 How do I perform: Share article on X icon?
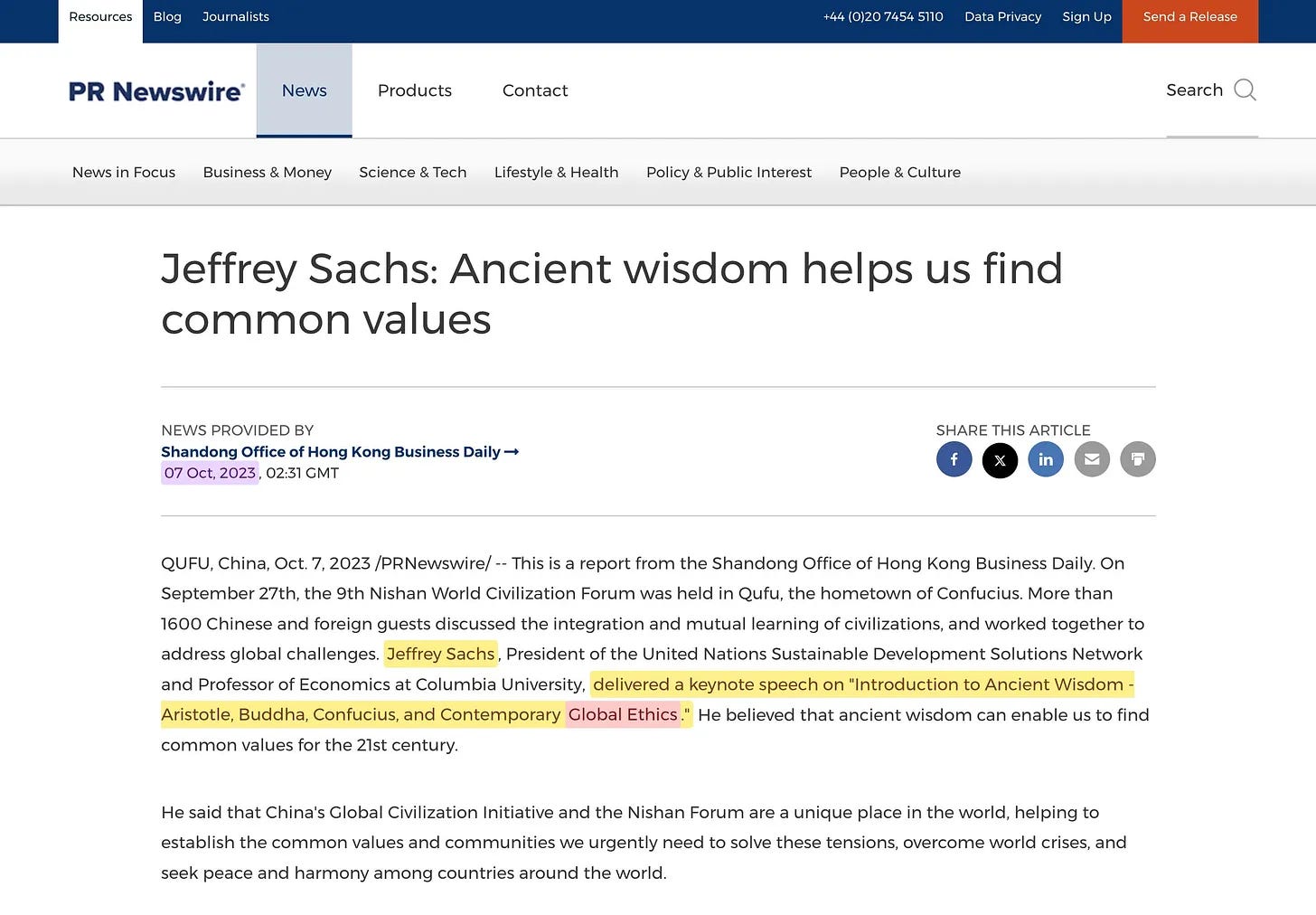(1000, 459)
